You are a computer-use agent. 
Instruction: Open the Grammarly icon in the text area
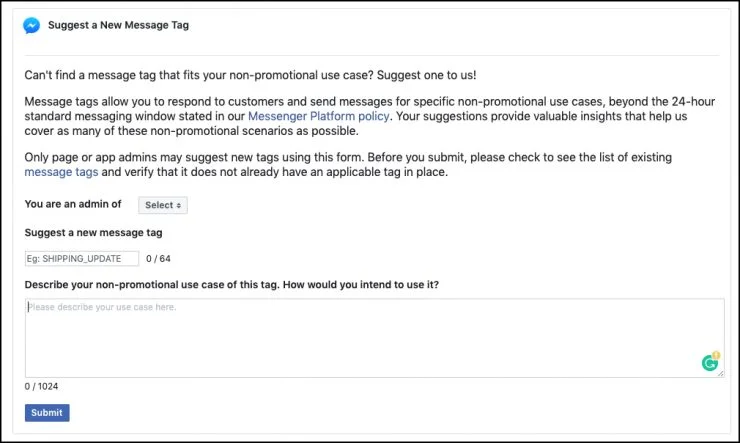pos(710,363)
